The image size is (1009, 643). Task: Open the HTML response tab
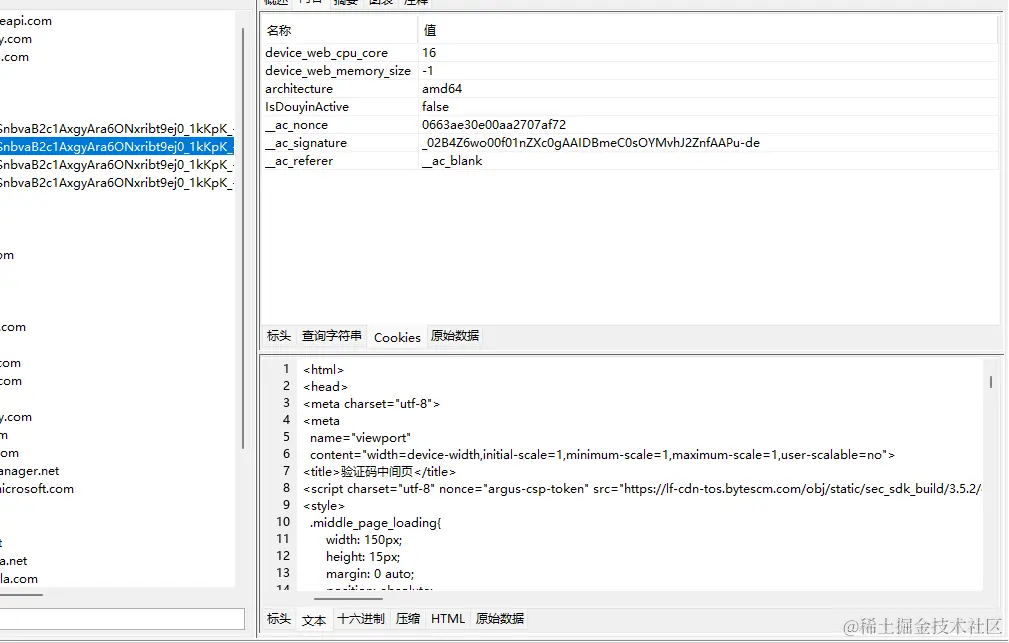448,619
